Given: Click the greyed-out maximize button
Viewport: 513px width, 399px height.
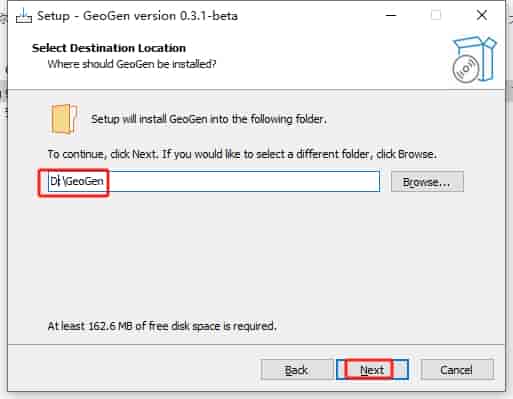Looking at the screenshot, I should click(x=436, y=15).
